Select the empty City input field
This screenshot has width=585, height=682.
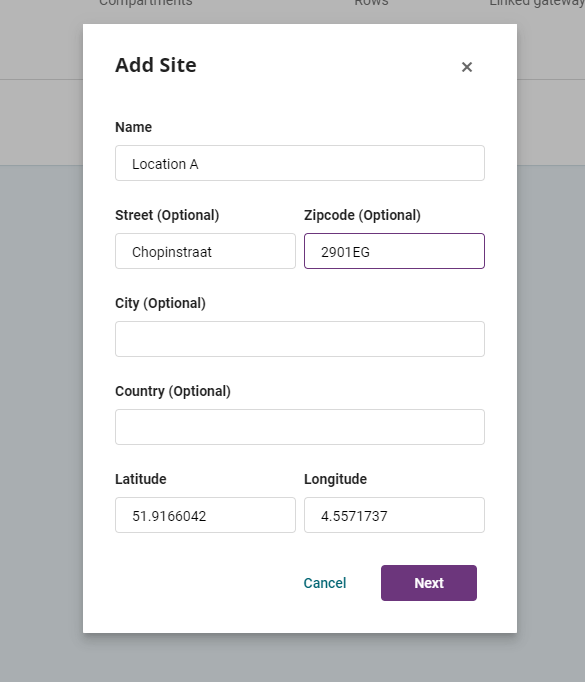click(x=300, y=339)
